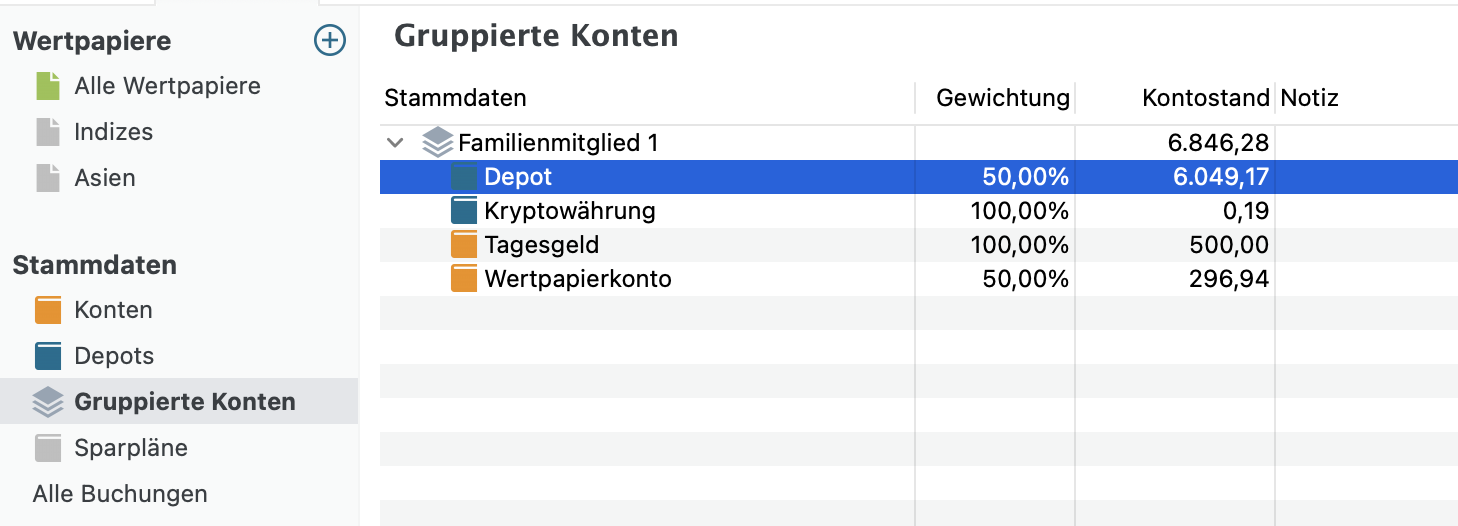Screen dimensions: 1458x526
Task: Sort by Gewichtung column header
Action: pyautogui.click(x=1003, y=98)
